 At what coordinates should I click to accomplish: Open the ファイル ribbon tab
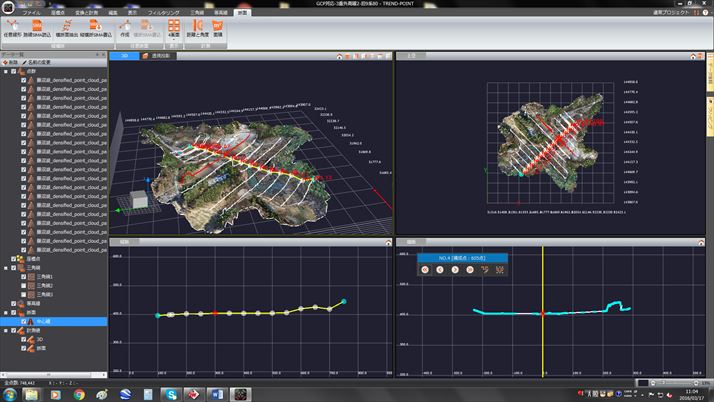(x=31, y=13)
